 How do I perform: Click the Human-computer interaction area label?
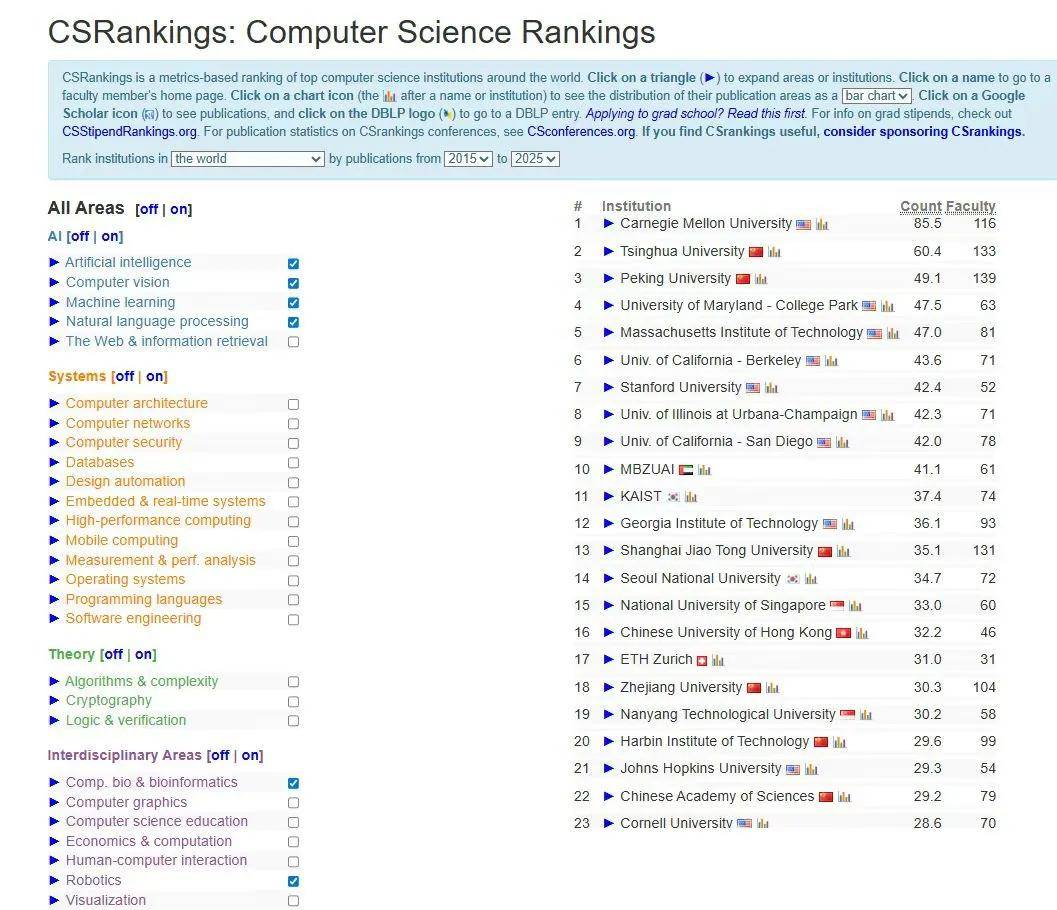pos(156,861)
